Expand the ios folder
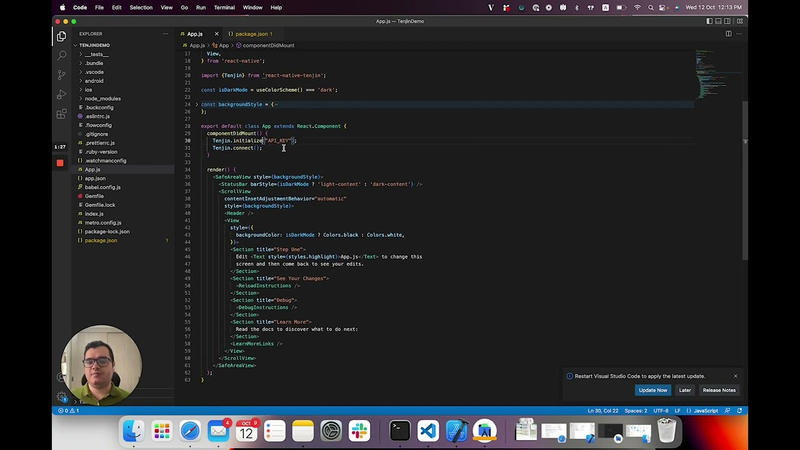800x450 pixels. click(88, 90)
